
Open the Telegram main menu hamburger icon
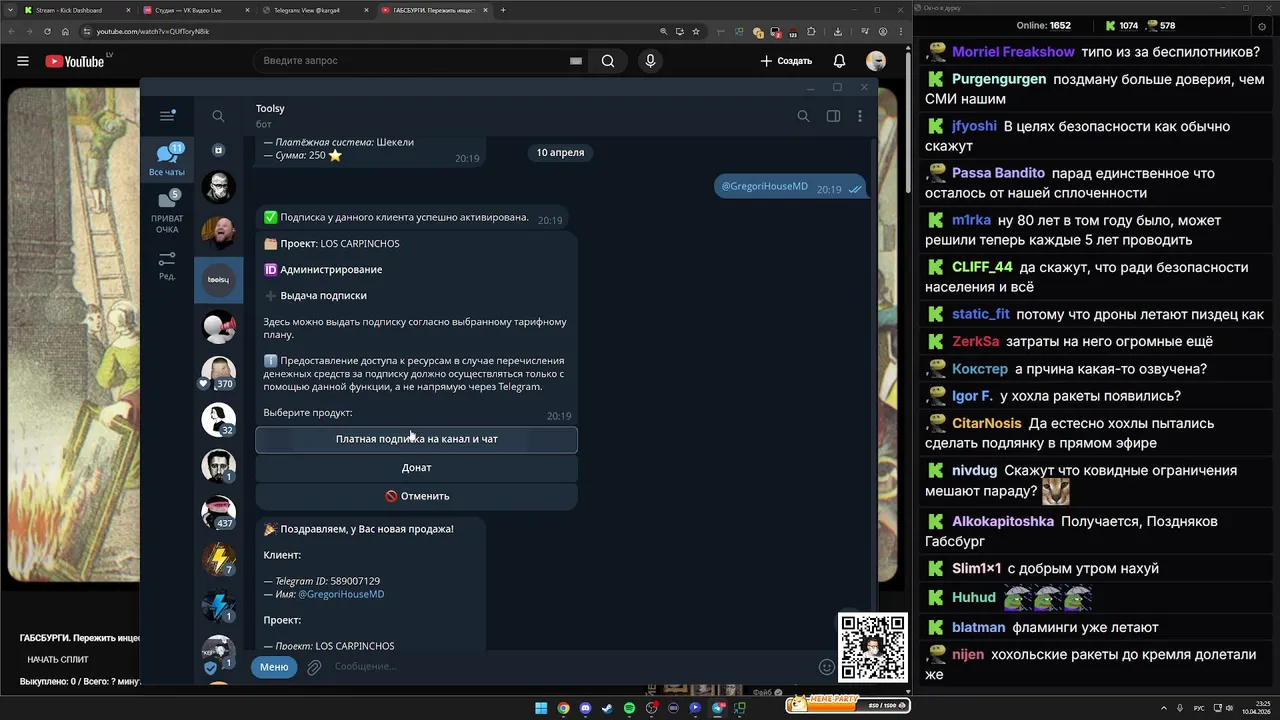pyautogui.click(x=167, y=116)
